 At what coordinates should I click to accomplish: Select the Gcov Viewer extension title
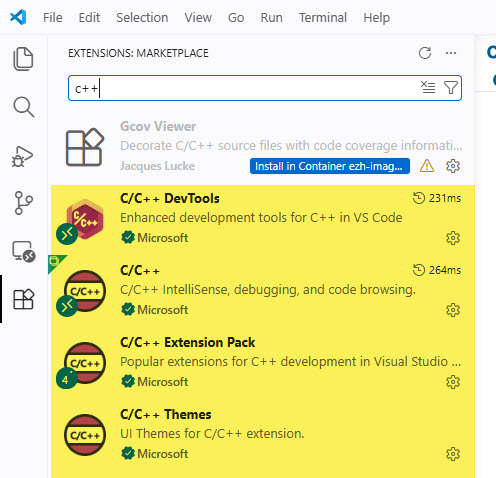158,126
